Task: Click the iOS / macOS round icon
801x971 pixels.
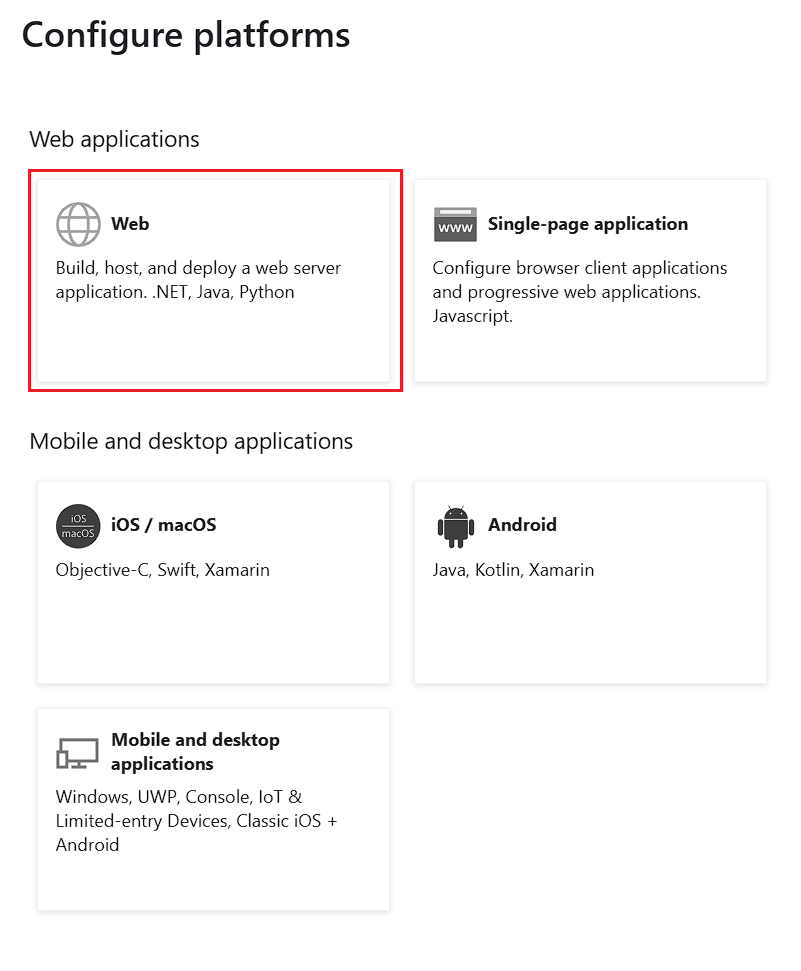Action: click(78, 526)
